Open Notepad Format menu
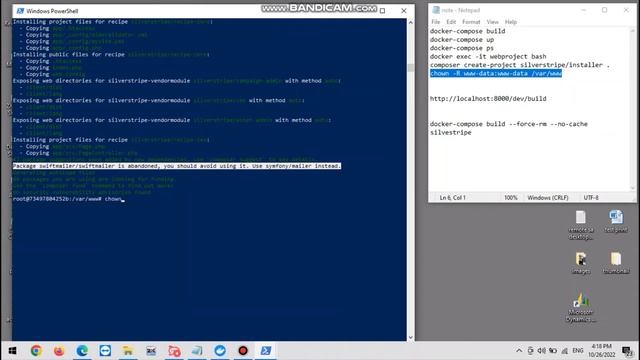Viewport: 640px width, 360px height. [x=471, y=22]
